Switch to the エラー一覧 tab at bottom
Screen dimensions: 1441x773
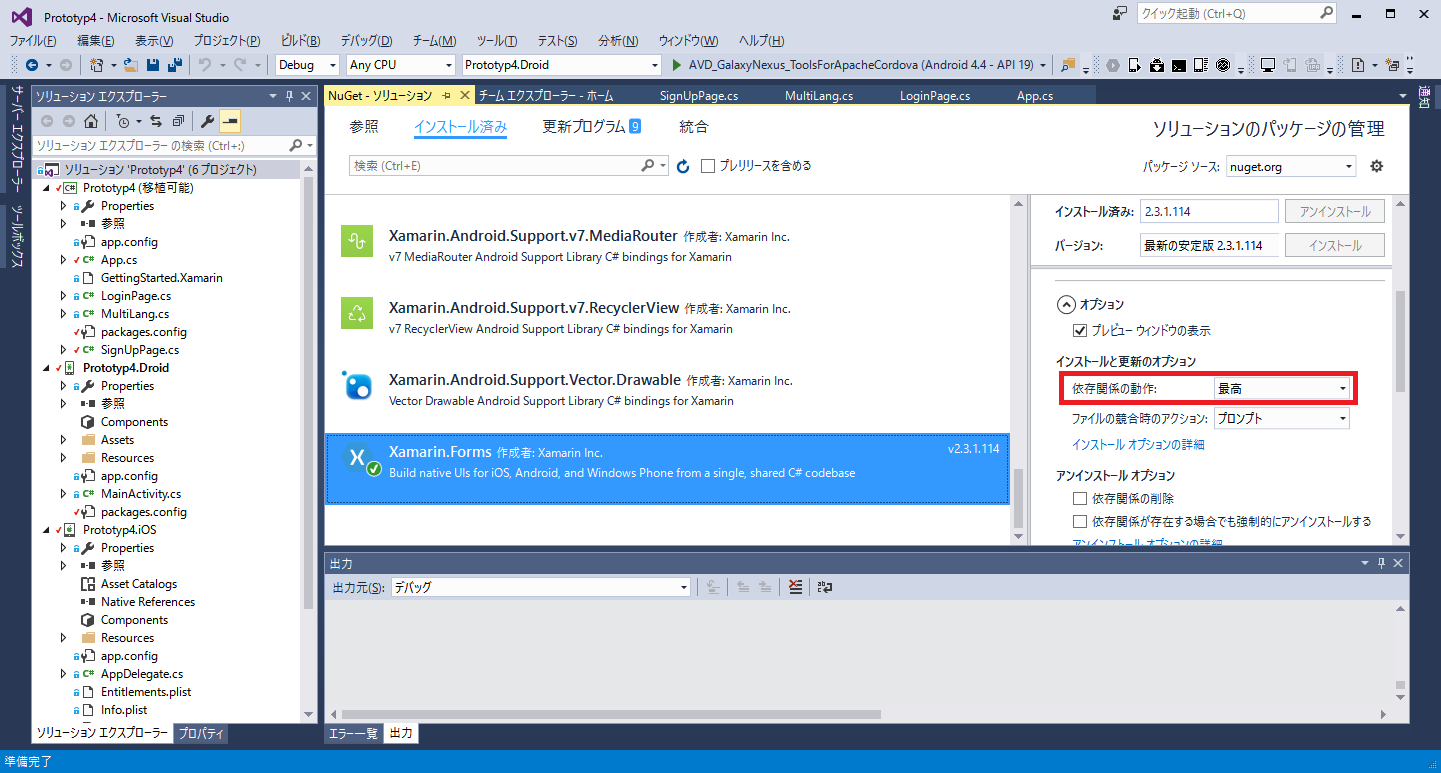(354, 734)
